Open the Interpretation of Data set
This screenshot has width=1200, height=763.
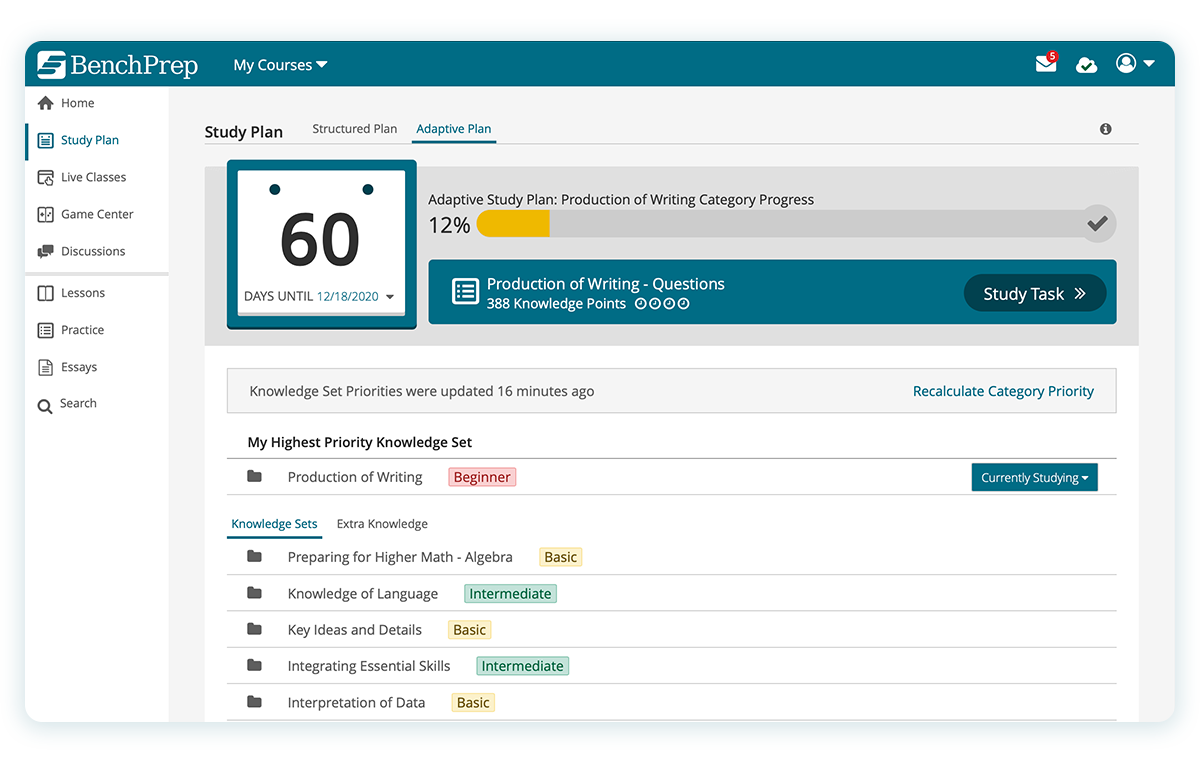click(x=356, y=703)
